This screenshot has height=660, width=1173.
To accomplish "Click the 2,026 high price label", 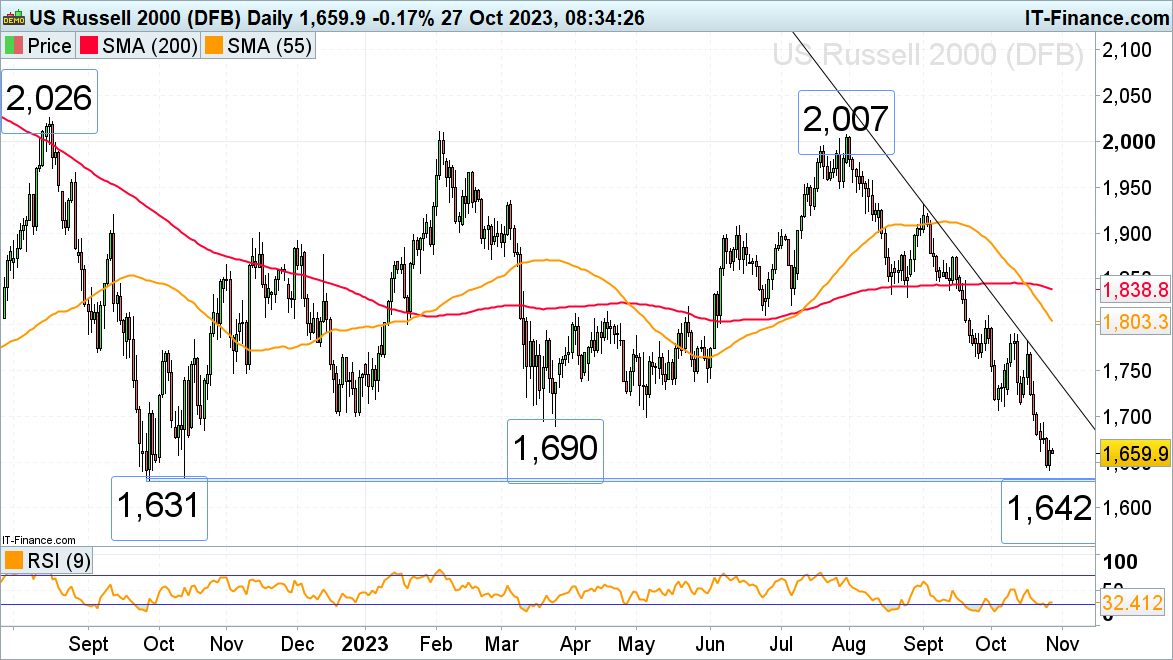I will point(49,100).
